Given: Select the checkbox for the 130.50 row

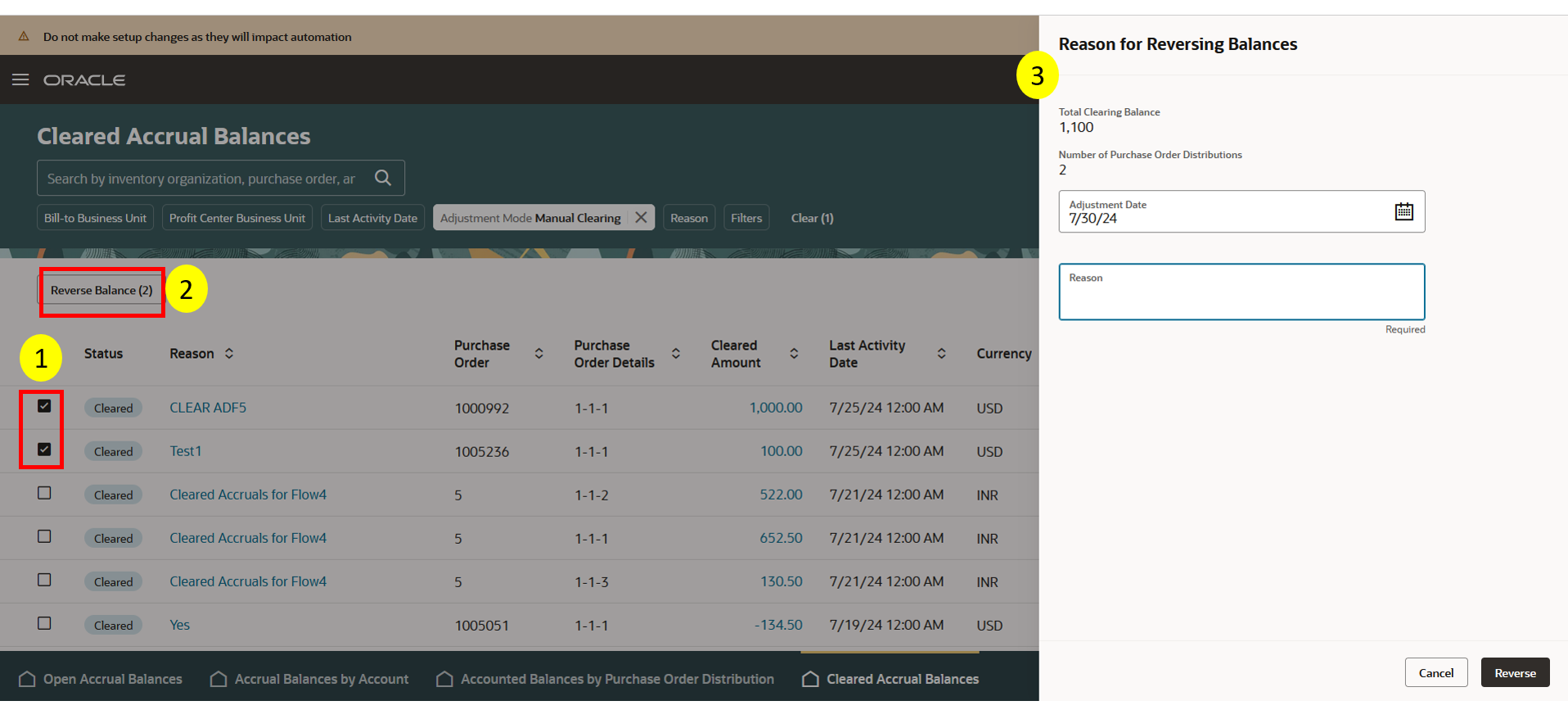Looking at the screenshot, I should [x=44, y=580].
